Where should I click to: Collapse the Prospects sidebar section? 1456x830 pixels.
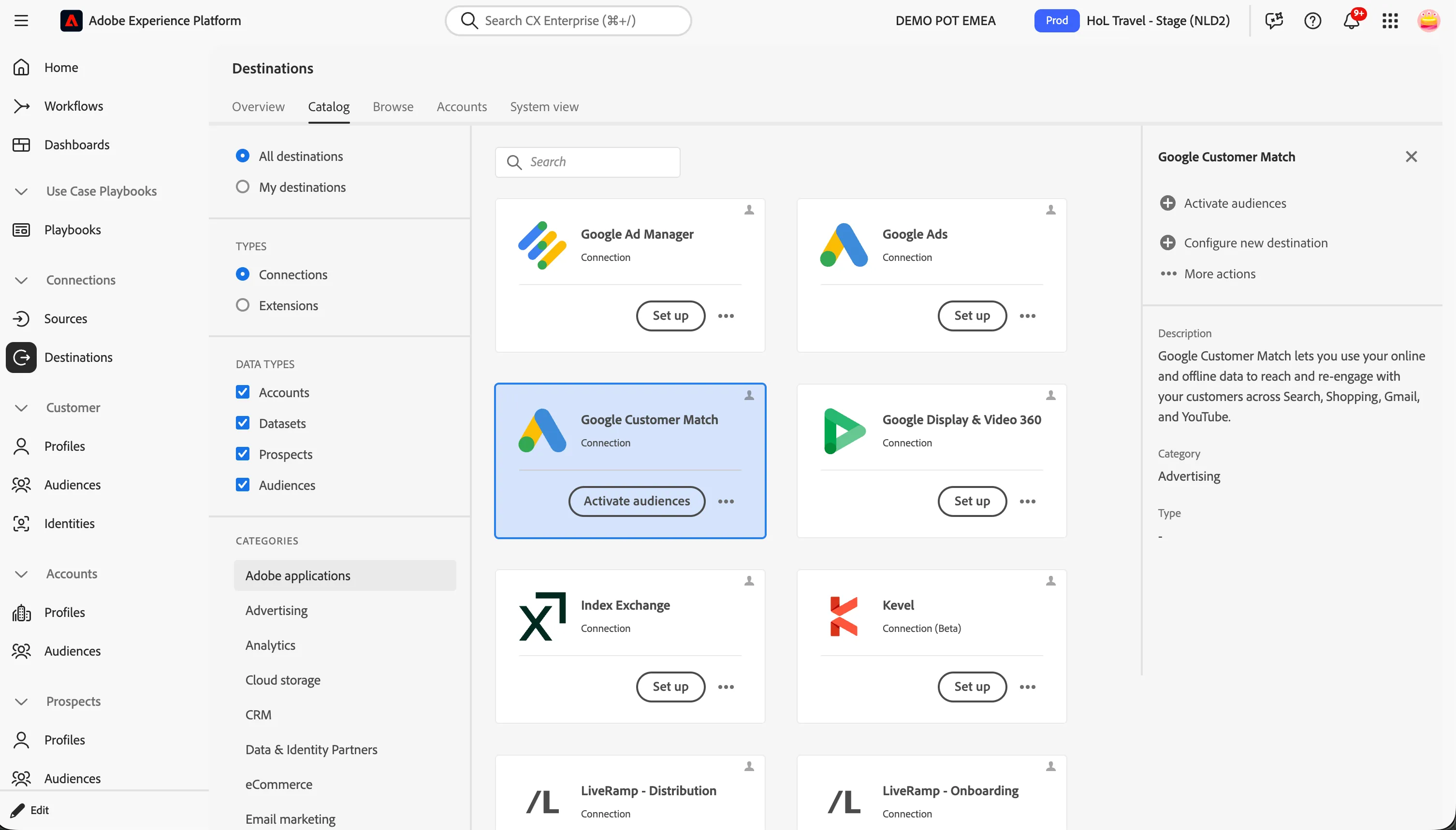tap(21, 702)
